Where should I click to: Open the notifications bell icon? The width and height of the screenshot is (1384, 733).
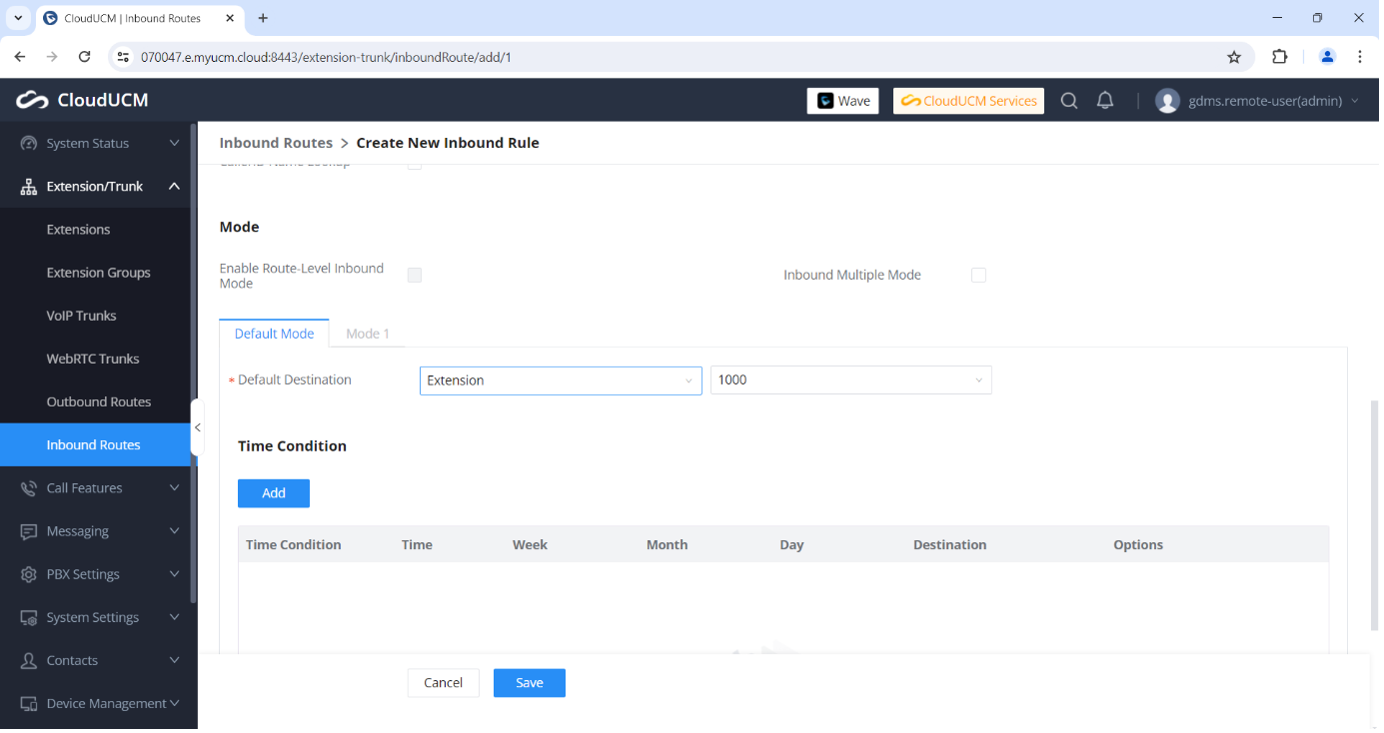(1105, 101)
